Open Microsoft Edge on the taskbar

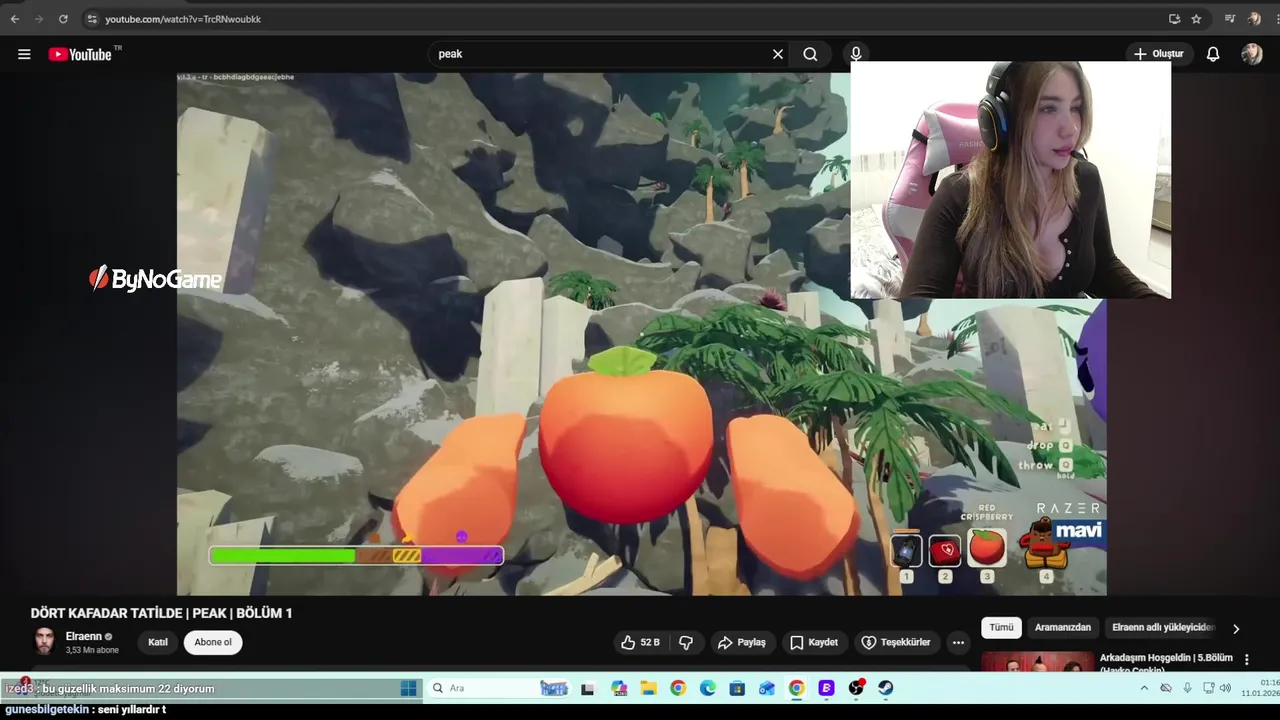708,688
